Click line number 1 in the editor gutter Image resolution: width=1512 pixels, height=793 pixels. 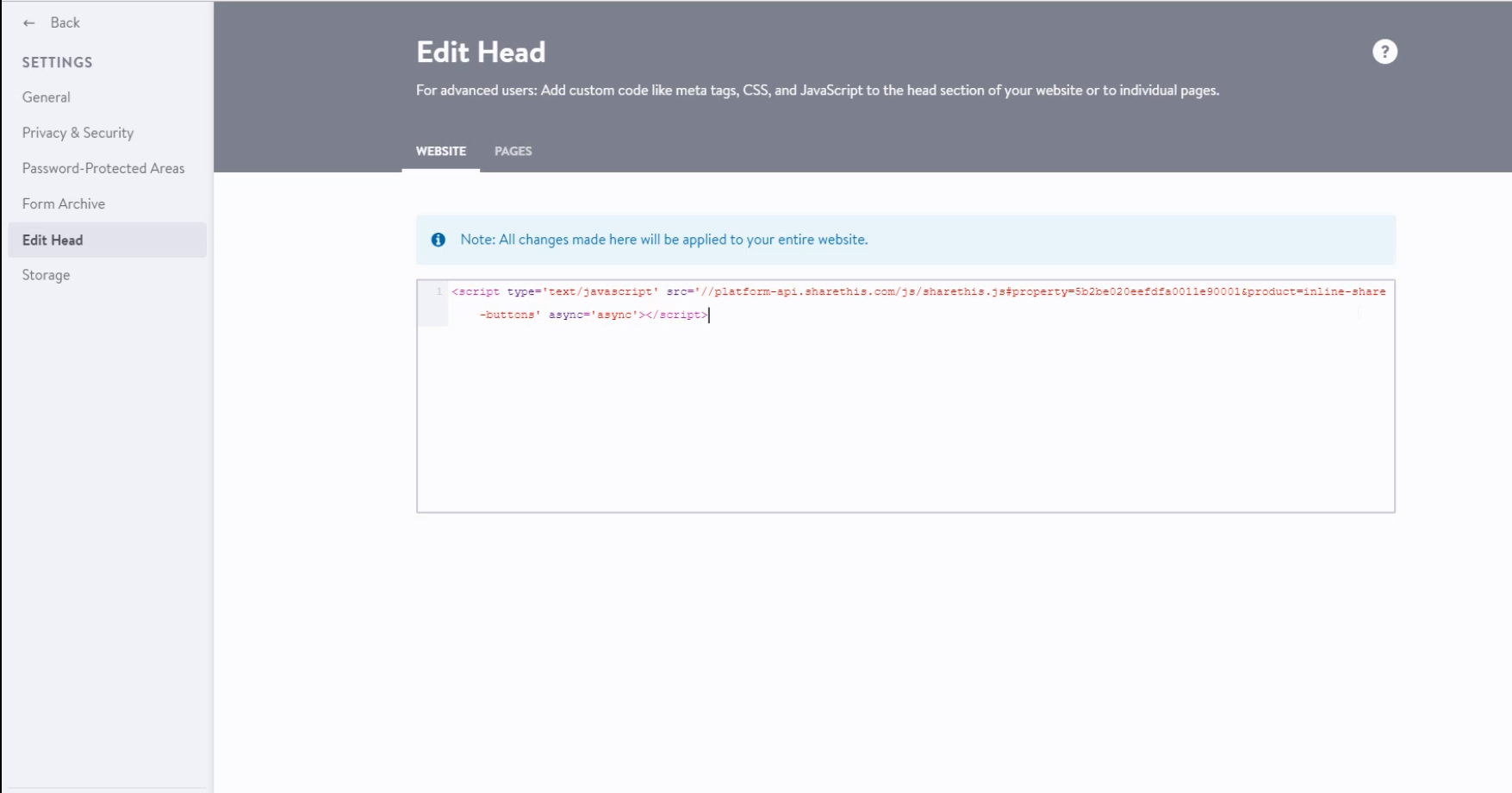439,291
